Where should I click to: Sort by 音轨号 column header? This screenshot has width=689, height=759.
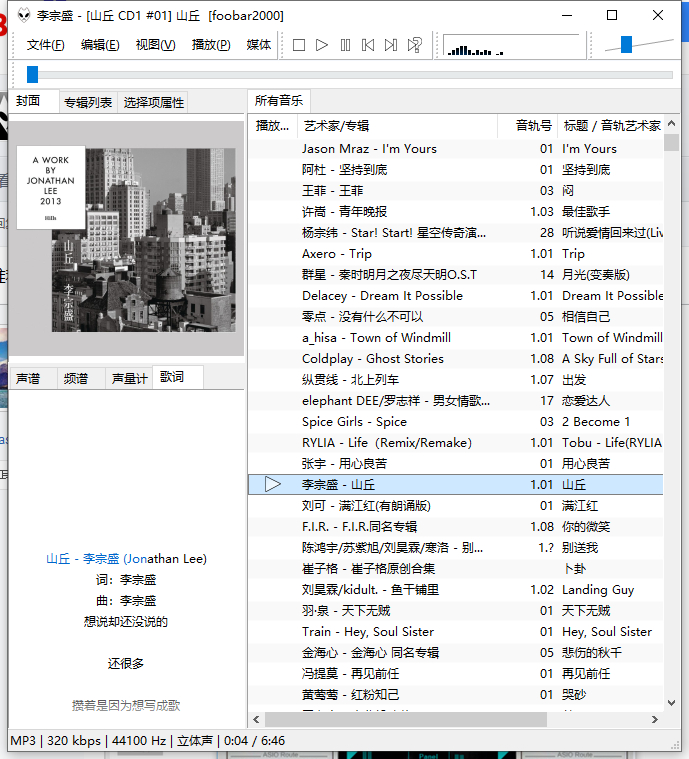tap(528, 126)
